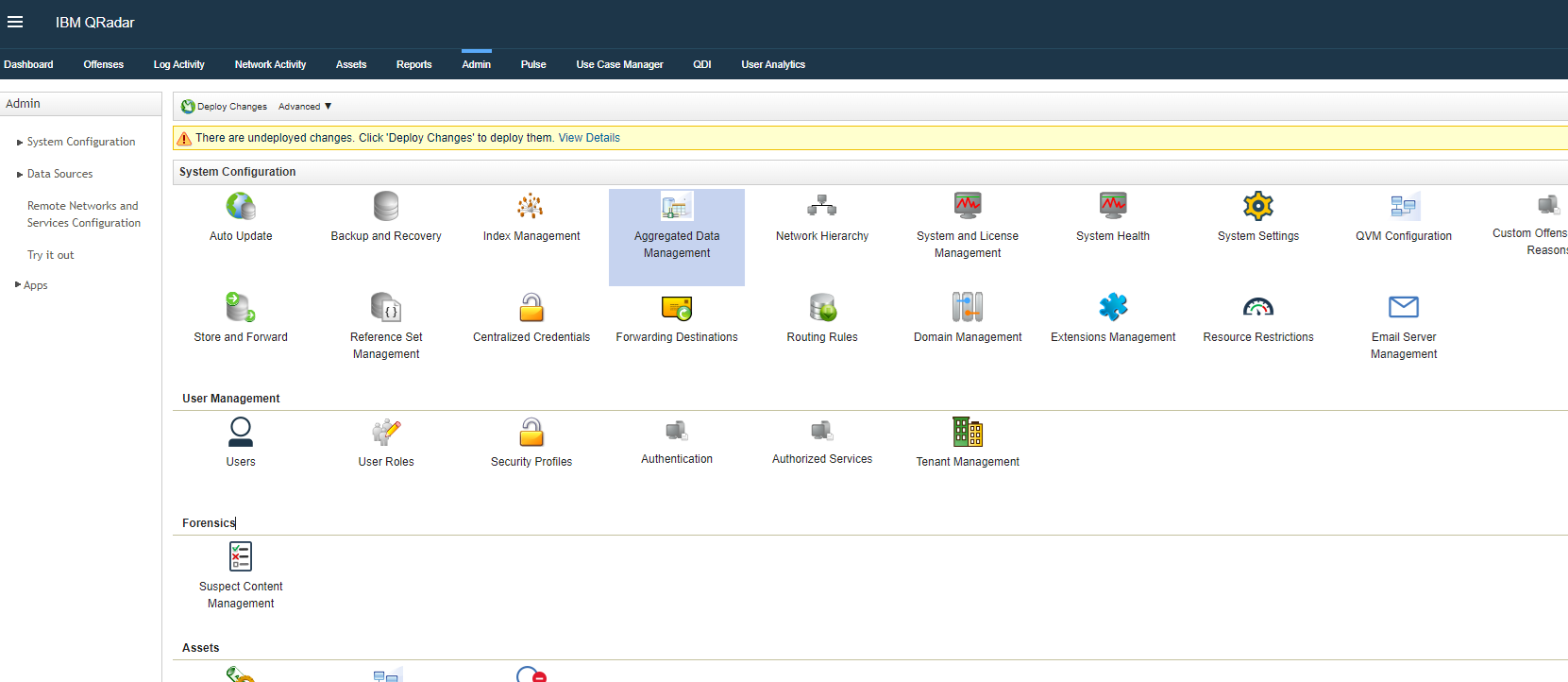1568x682 pixels.
Task: Open the User Analytics tab
Action: pos(773,64)
